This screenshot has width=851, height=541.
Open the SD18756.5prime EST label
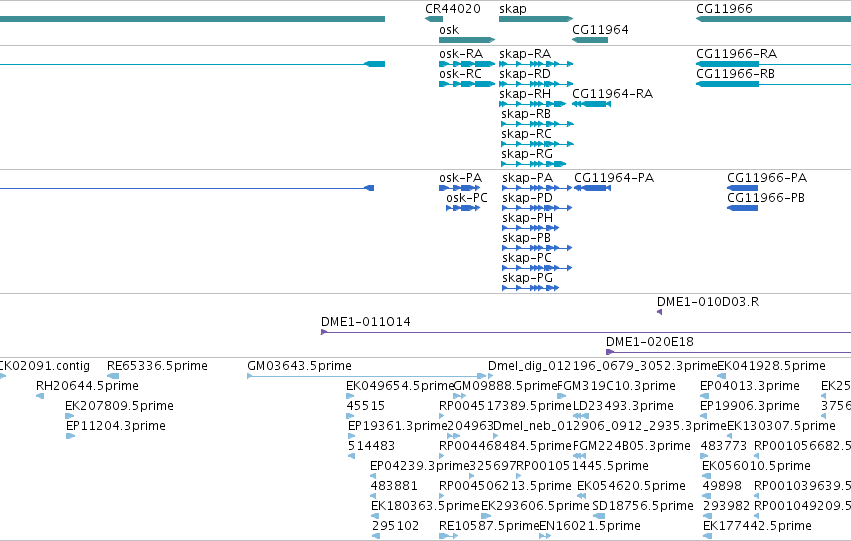pyautogui.click(x=643, y=506)
